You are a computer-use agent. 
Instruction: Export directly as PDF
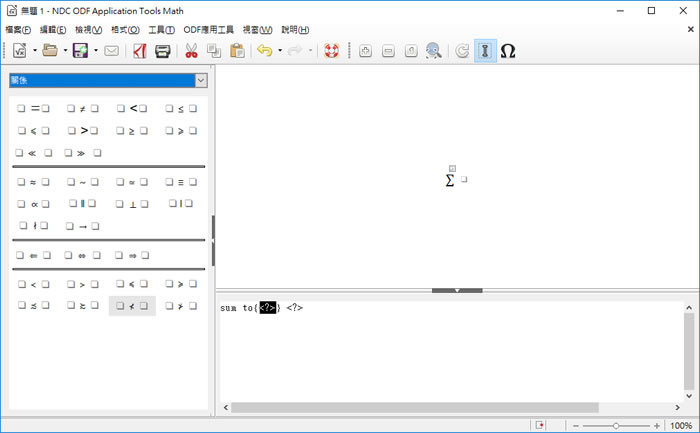coord(140,51)
